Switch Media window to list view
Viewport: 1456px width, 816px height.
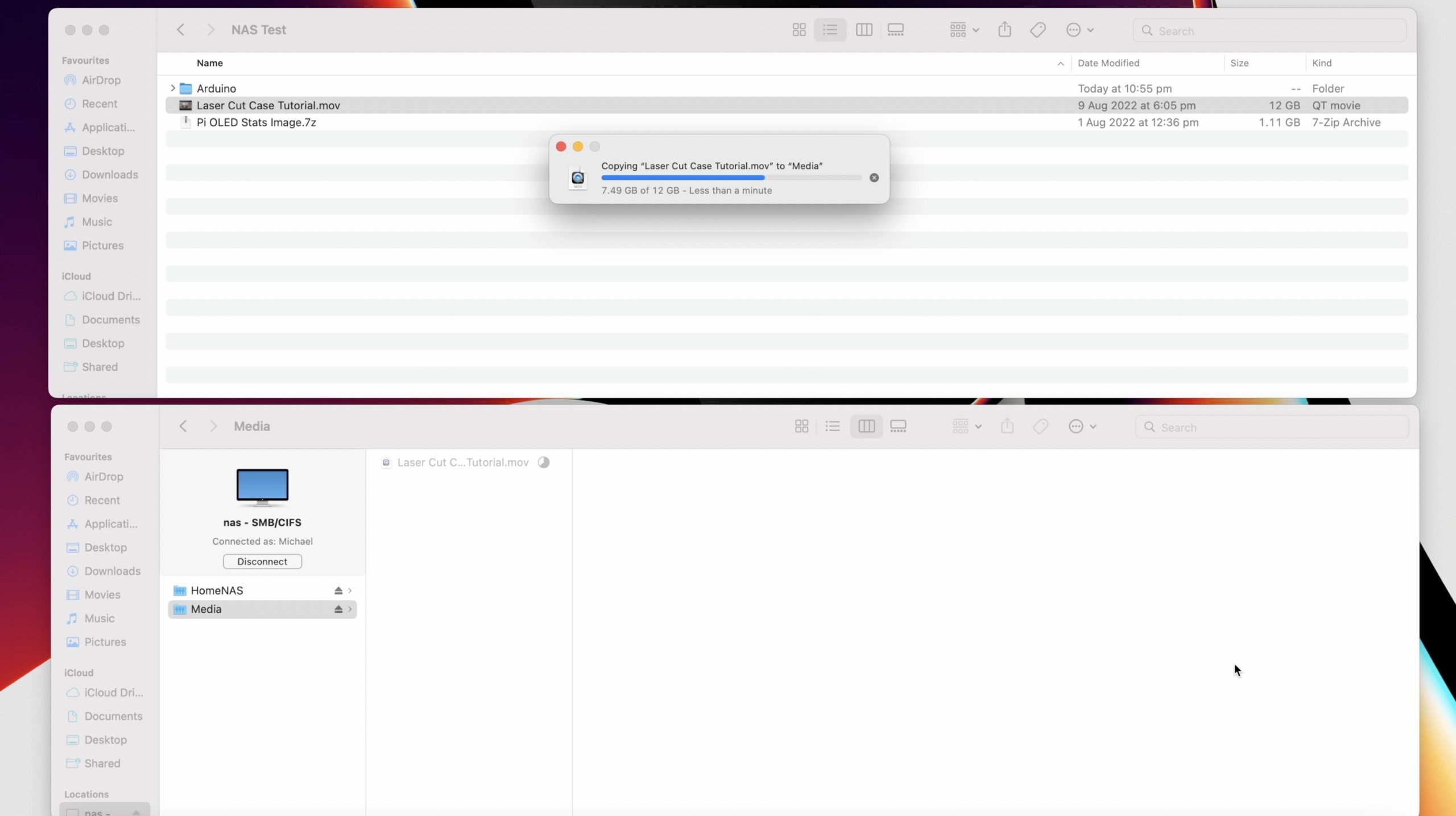832,426
